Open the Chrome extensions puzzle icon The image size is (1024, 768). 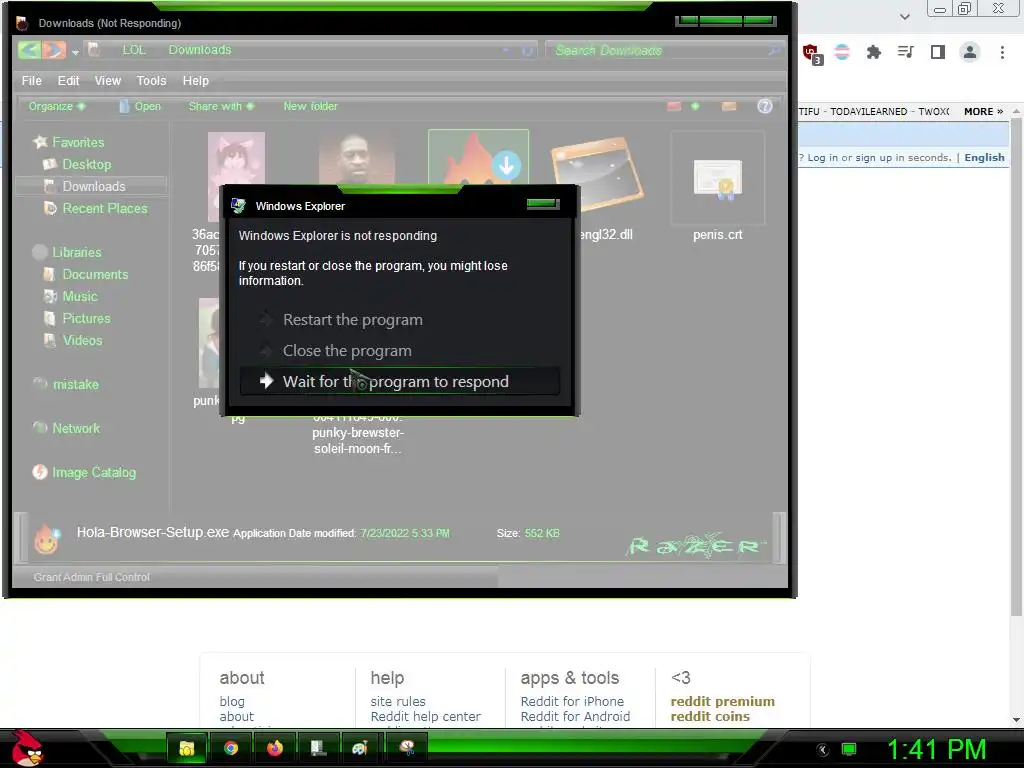click(874, 52)
